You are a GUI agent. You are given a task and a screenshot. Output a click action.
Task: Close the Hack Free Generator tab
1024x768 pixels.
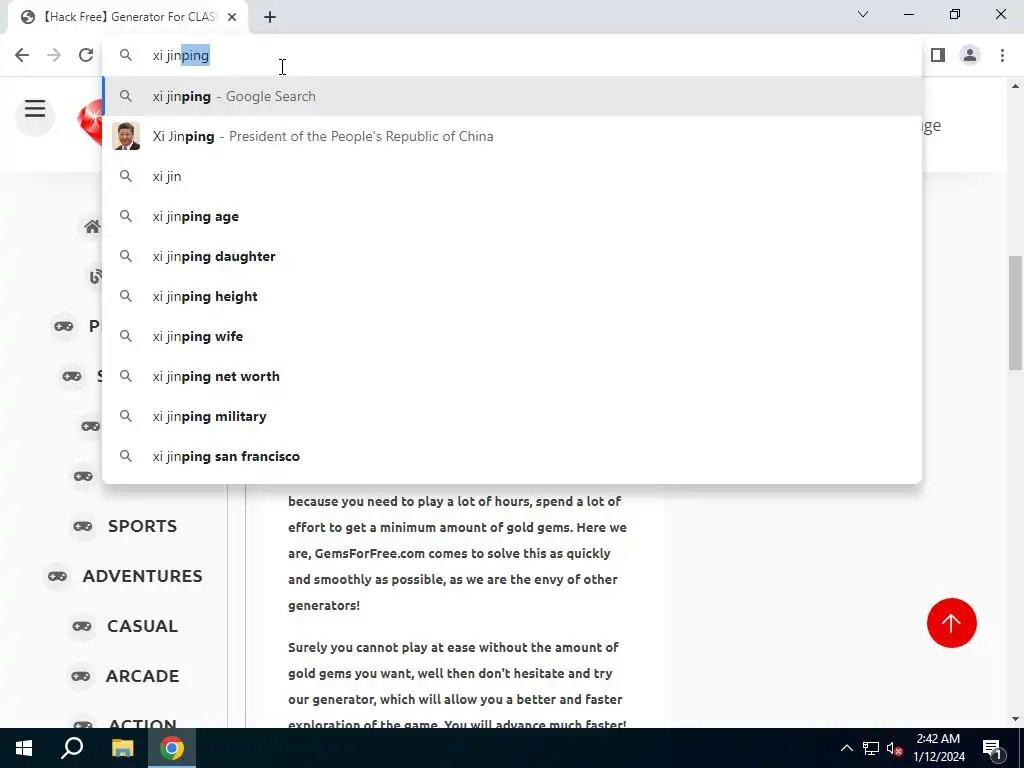232,17
